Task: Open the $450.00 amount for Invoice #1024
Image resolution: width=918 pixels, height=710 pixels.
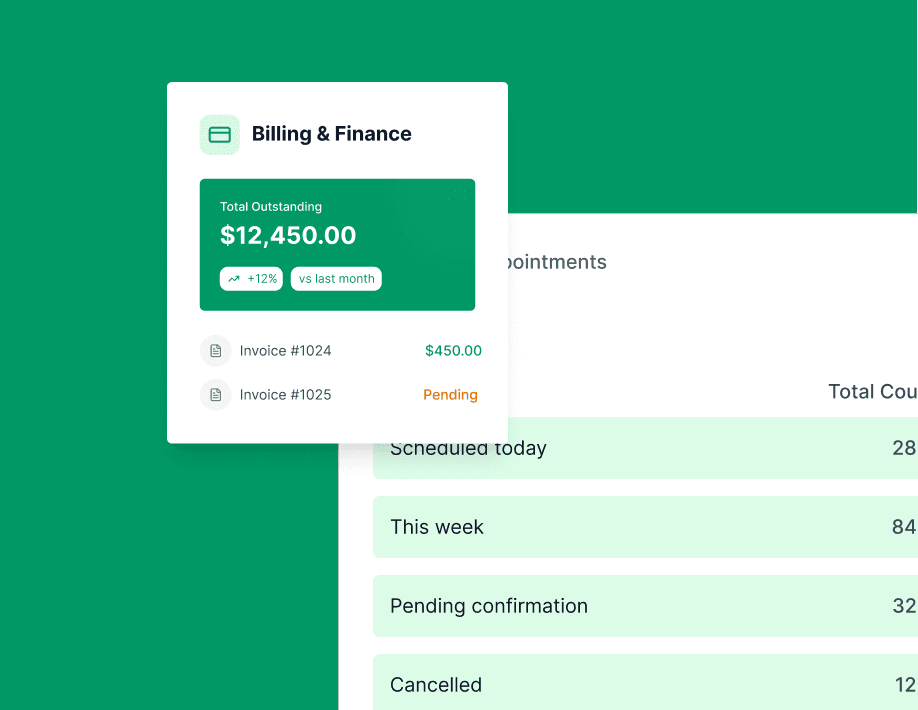Action: [453, 351]
